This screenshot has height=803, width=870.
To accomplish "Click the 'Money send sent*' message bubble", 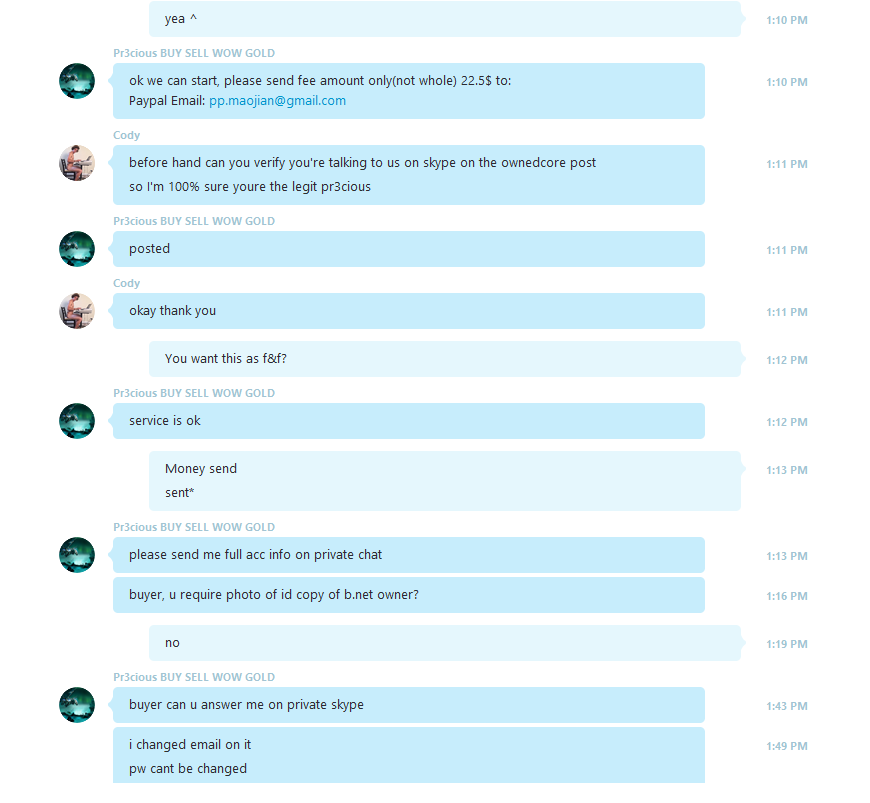I will (x=445, y=481).
